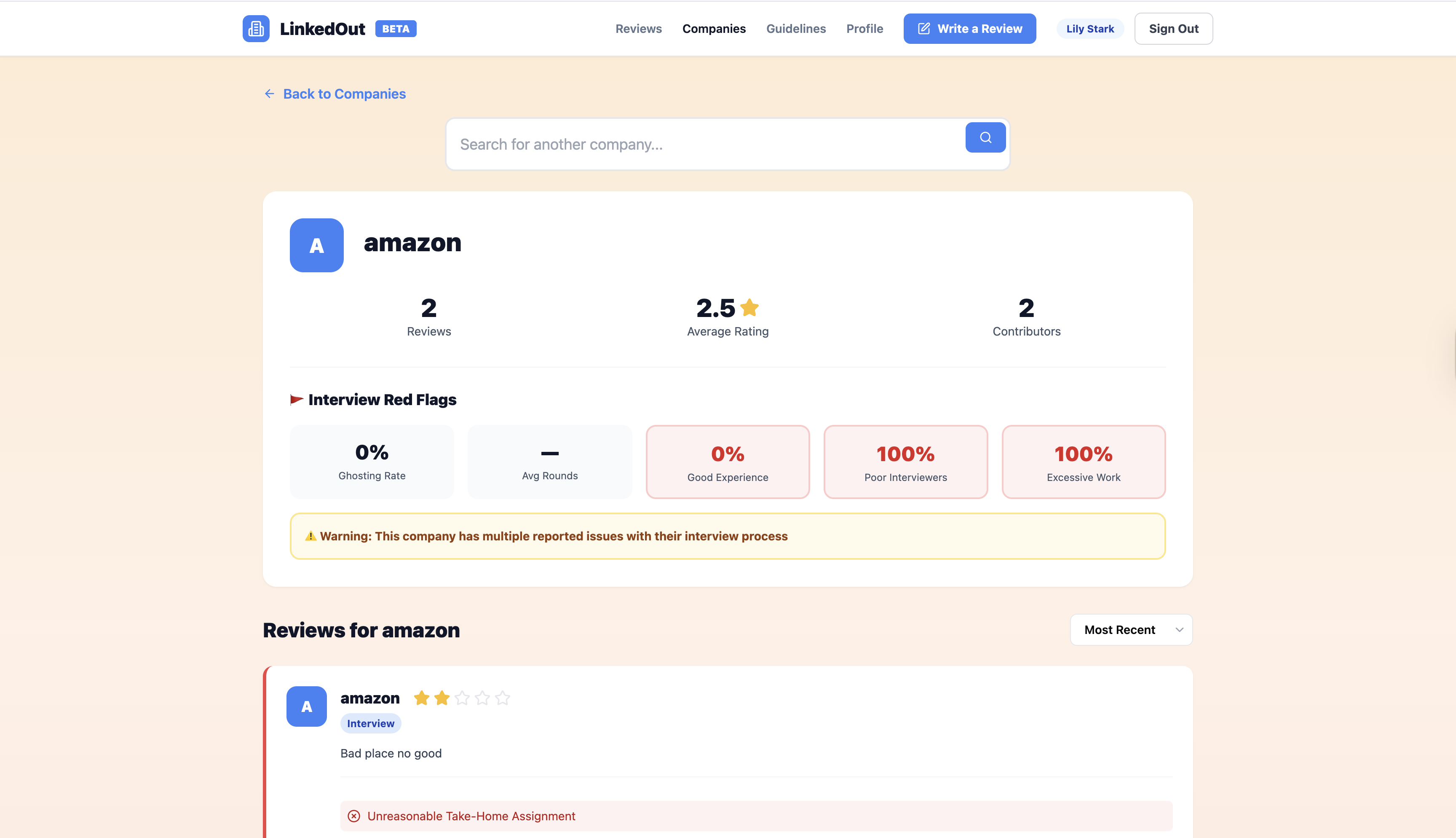Click the search magnifier button
This screenshot has width=1456, height=838.
(985, 137)
